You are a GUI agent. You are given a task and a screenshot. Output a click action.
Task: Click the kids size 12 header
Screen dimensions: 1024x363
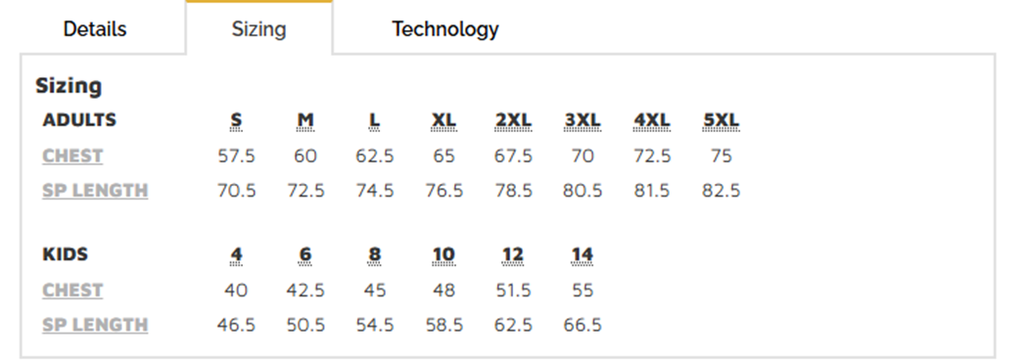coord(513,255)
